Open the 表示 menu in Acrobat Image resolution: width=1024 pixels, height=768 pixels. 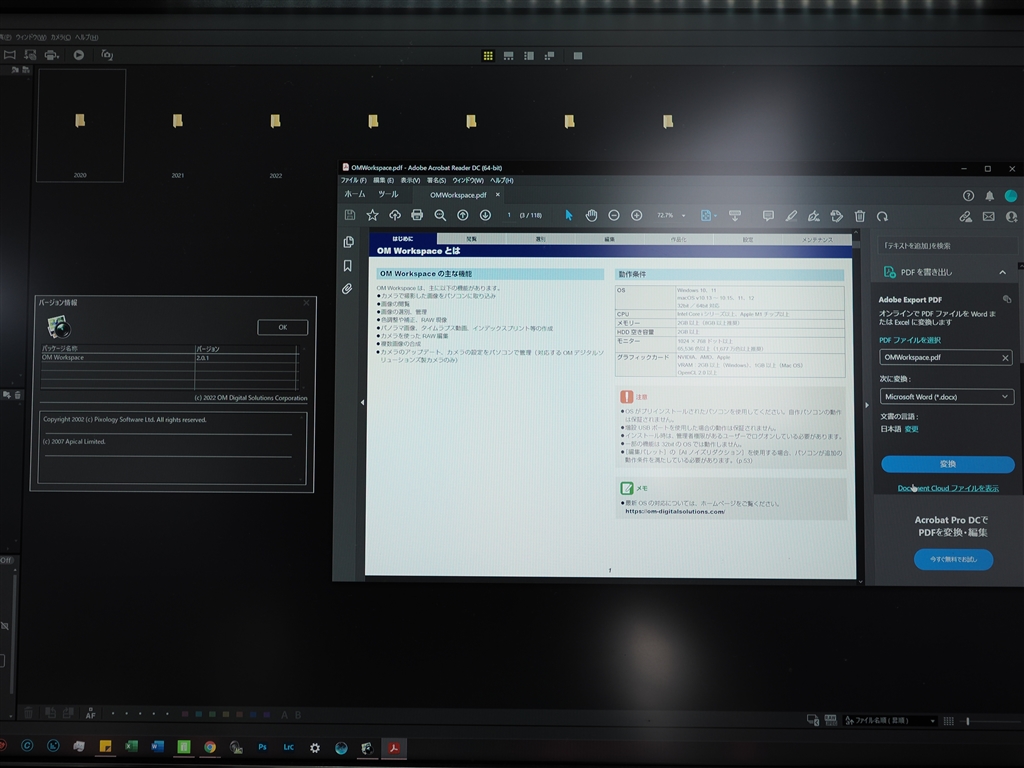coord(410,180)
